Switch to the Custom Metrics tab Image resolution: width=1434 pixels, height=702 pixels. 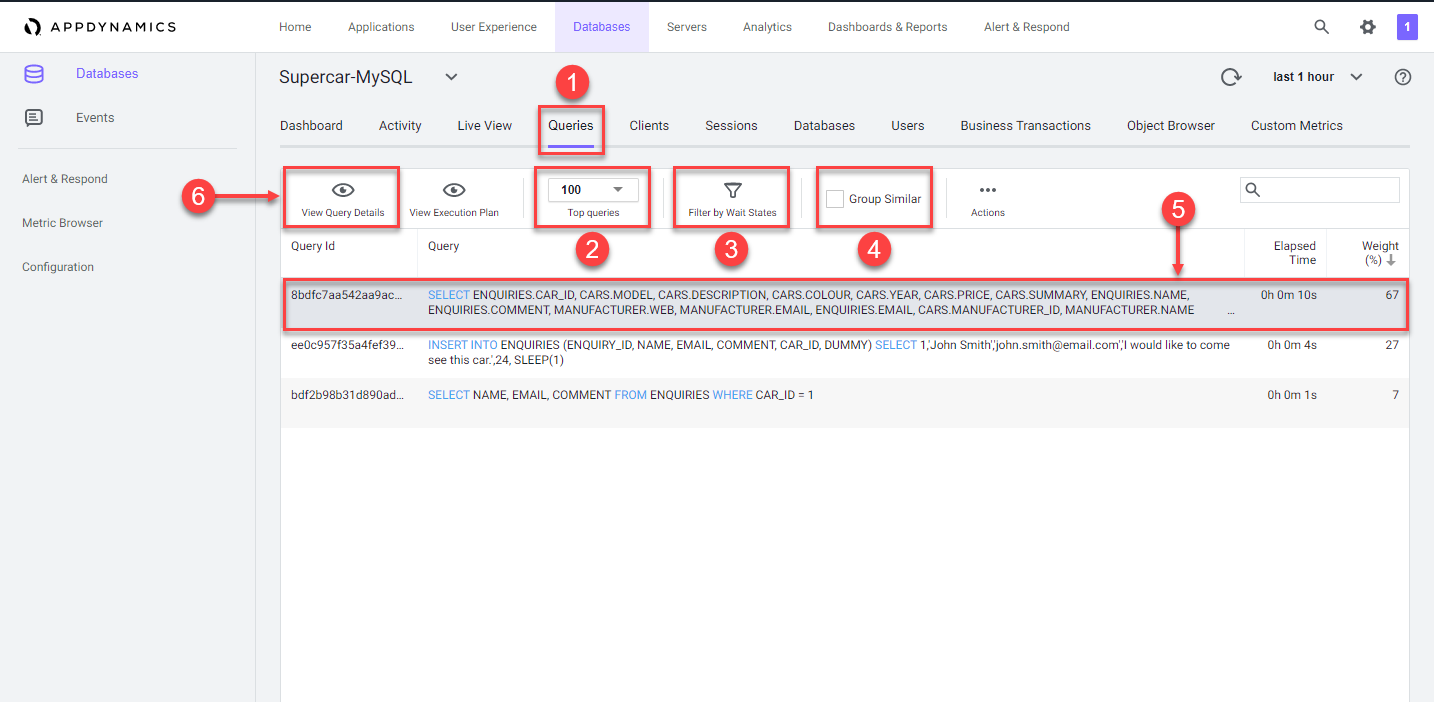coord(1297,126)
